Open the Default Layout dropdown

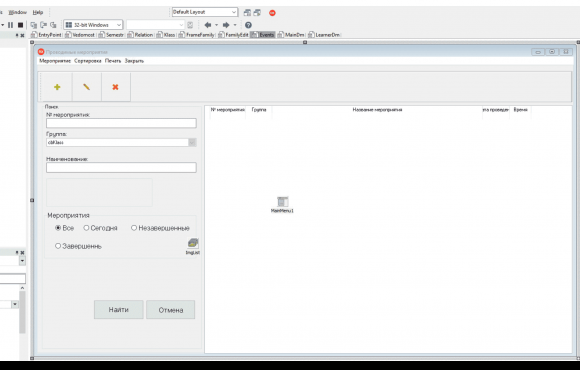click(205, 12)
